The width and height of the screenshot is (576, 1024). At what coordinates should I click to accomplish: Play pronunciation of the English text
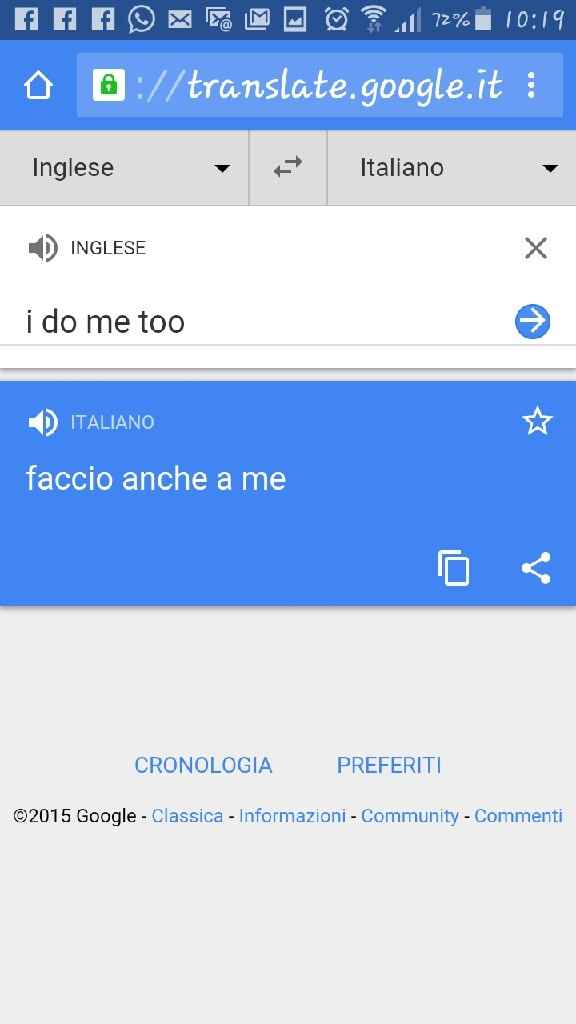43,247
